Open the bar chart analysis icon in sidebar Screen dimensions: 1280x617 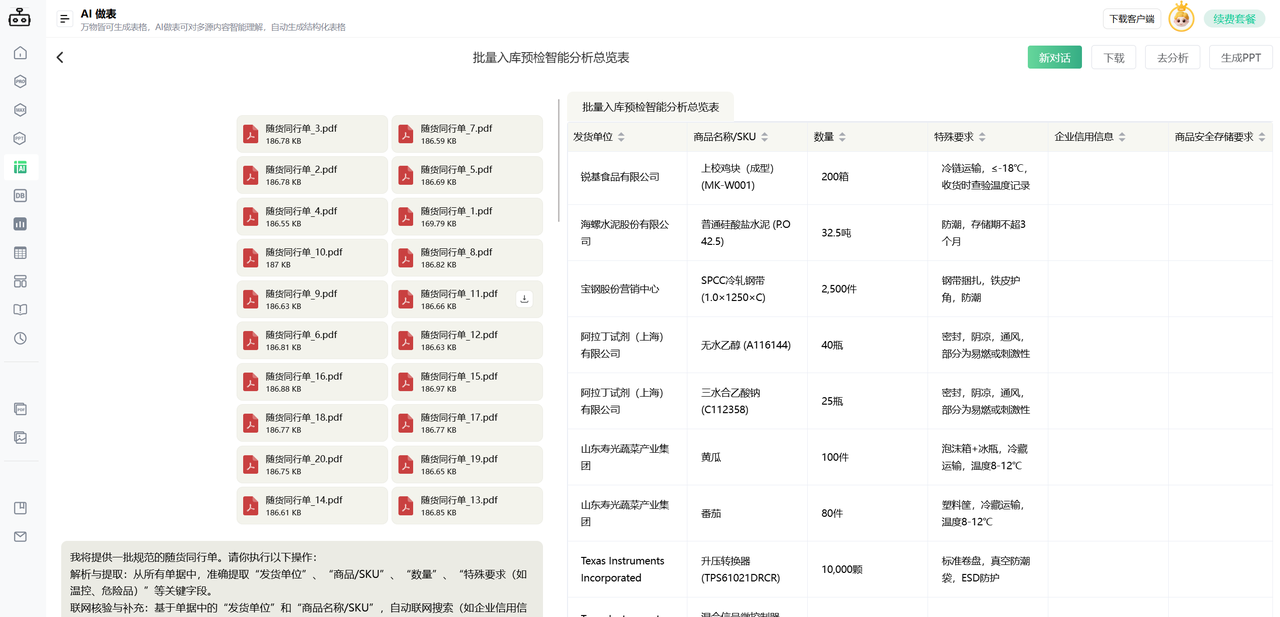(20, 224)
